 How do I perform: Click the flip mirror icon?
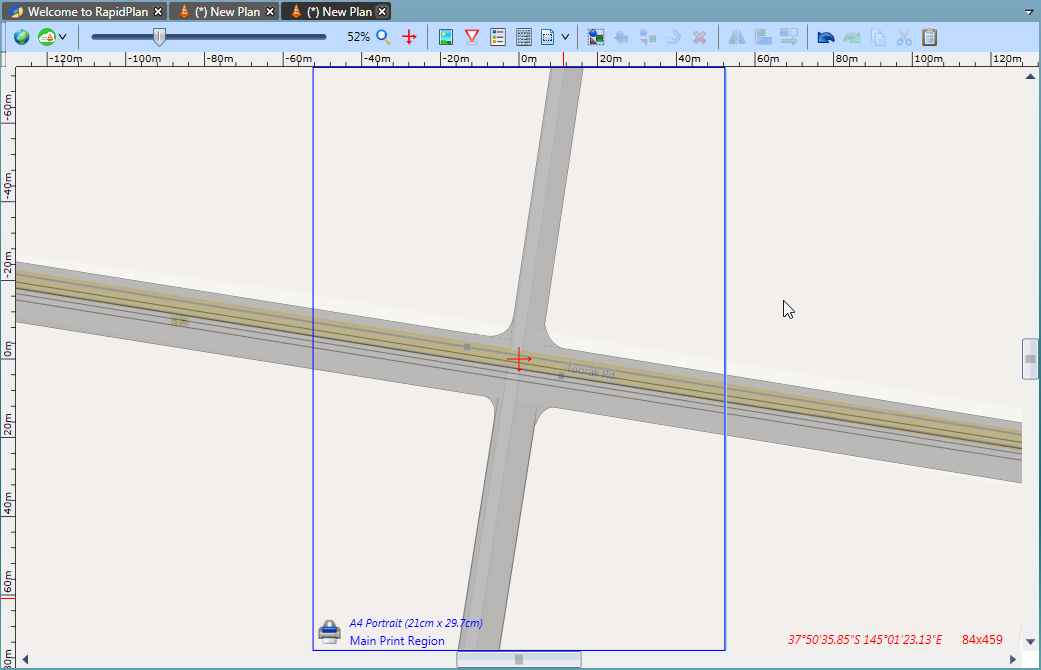(737, 37)
